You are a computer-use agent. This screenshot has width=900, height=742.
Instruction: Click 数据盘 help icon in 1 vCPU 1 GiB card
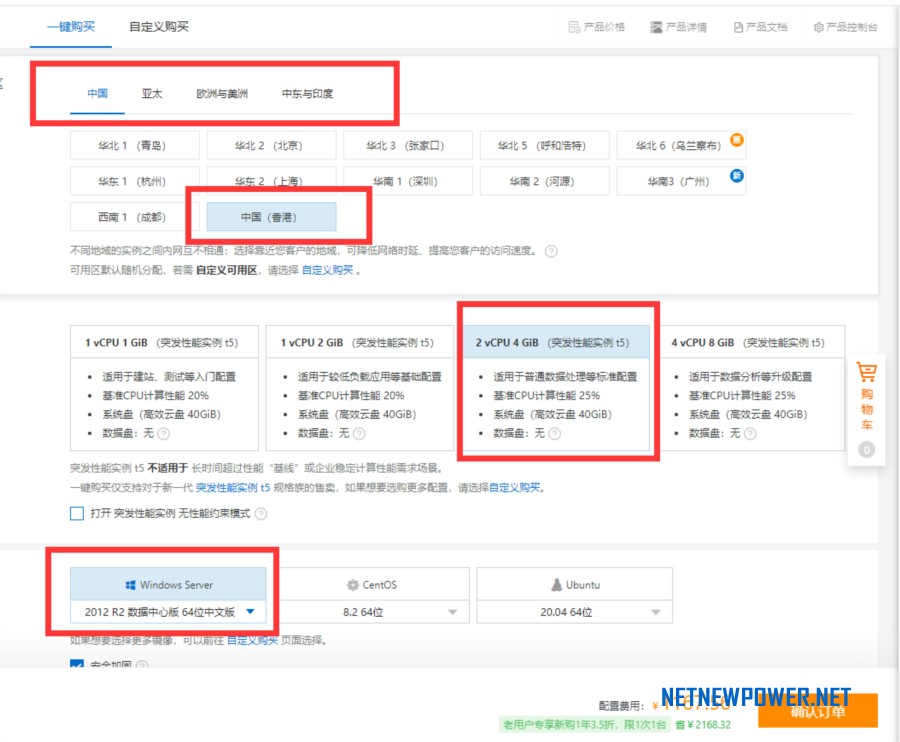164,433
